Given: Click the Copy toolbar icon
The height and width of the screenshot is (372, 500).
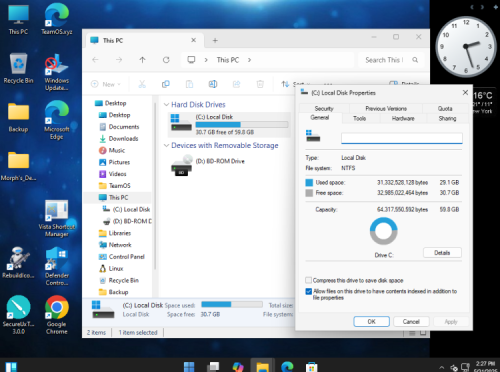Looking at the screenshot, I should [166, 84].
